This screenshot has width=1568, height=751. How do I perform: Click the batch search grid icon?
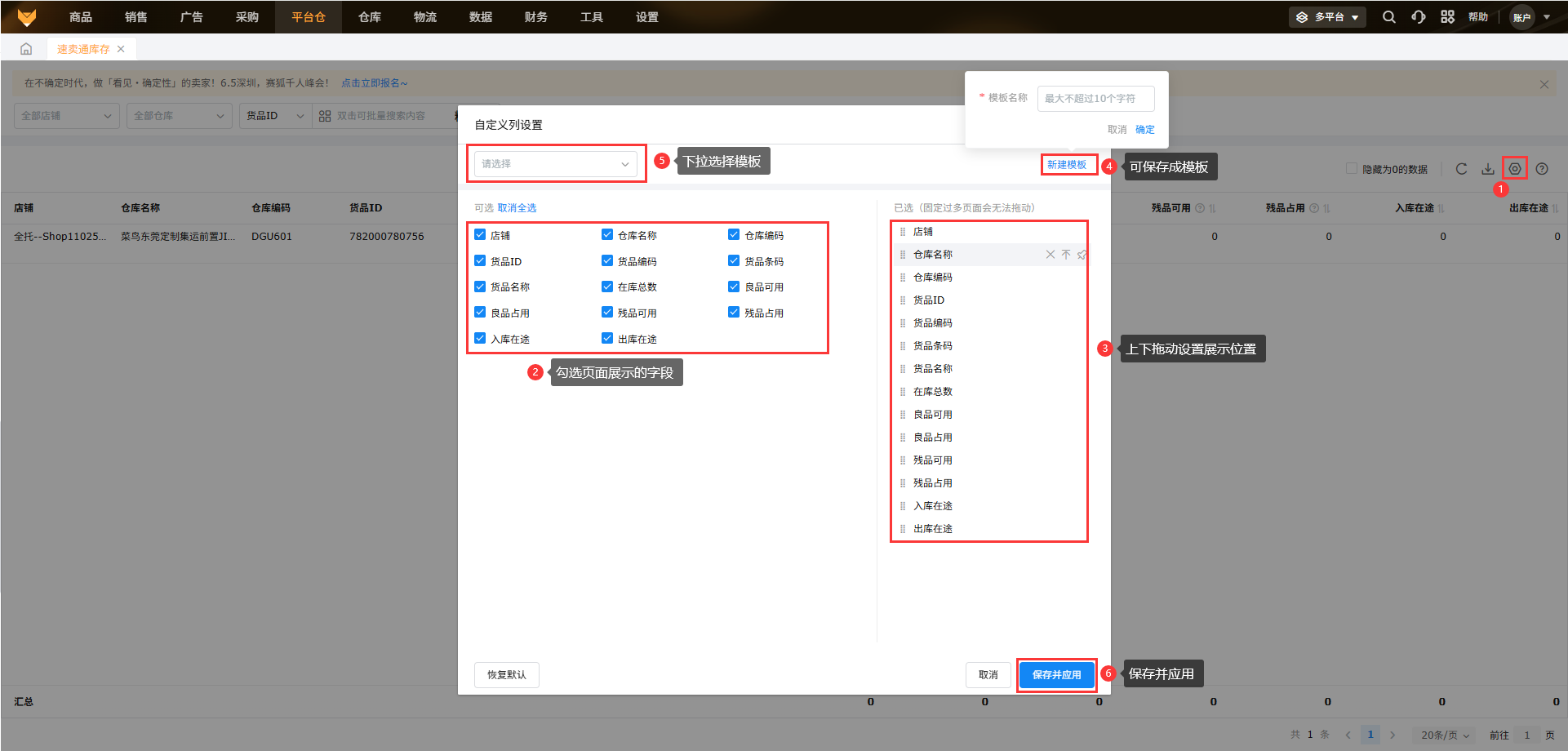(x=325, y=116)
